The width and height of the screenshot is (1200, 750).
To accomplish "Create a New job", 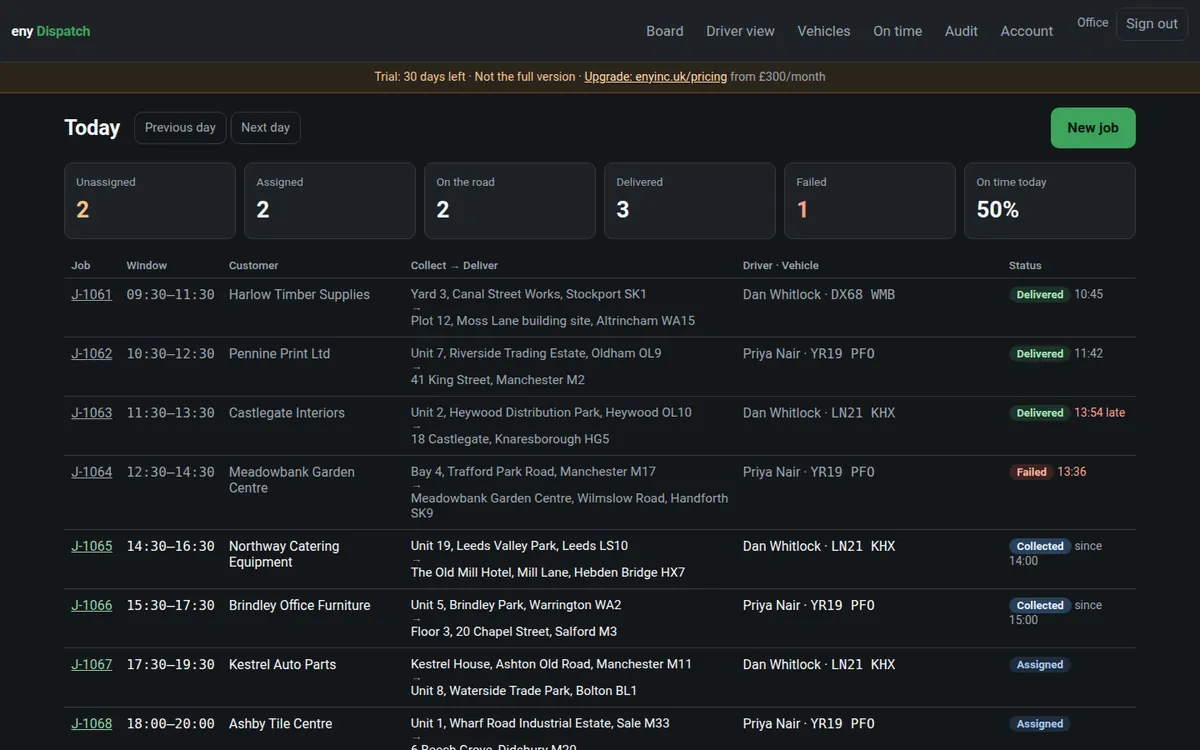I will click(1093, 128).
